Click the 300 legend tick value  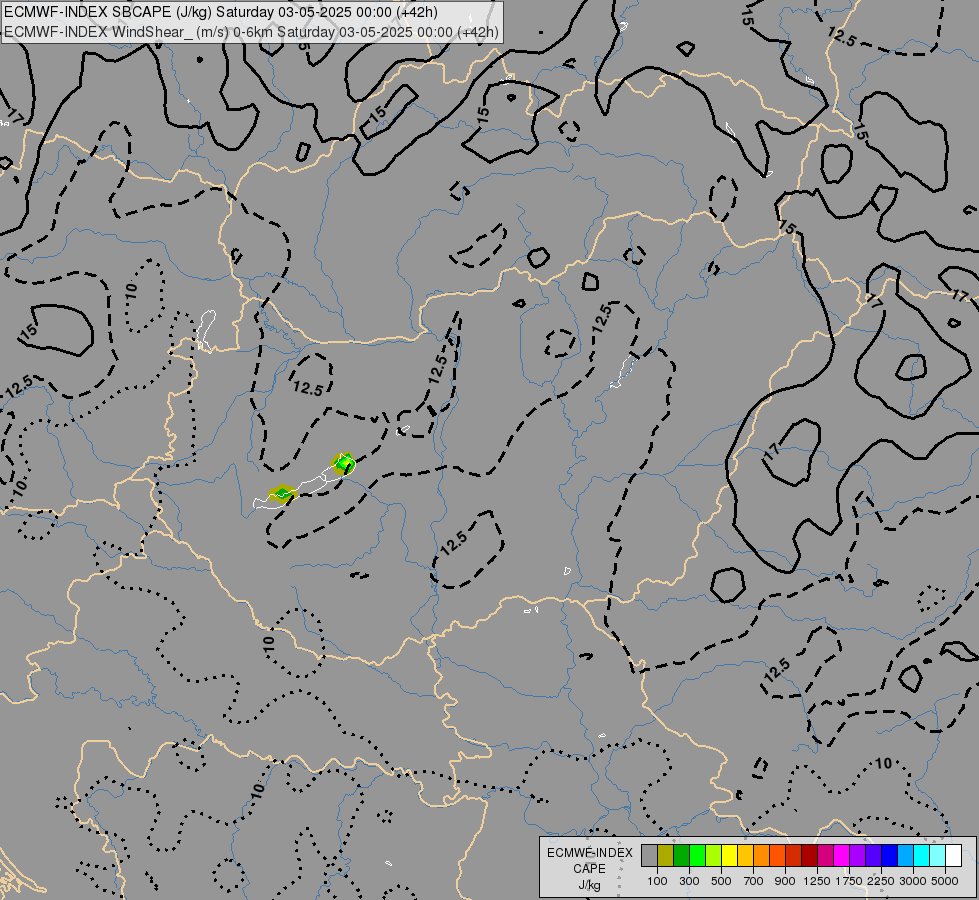[x=689, y=881]
